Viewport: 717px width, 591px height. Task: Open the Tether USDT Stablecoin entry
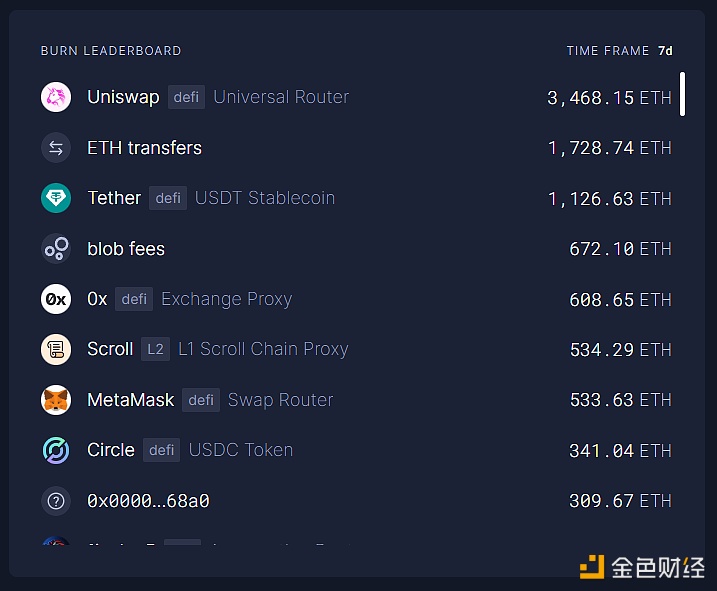click(x=265, y=198)
